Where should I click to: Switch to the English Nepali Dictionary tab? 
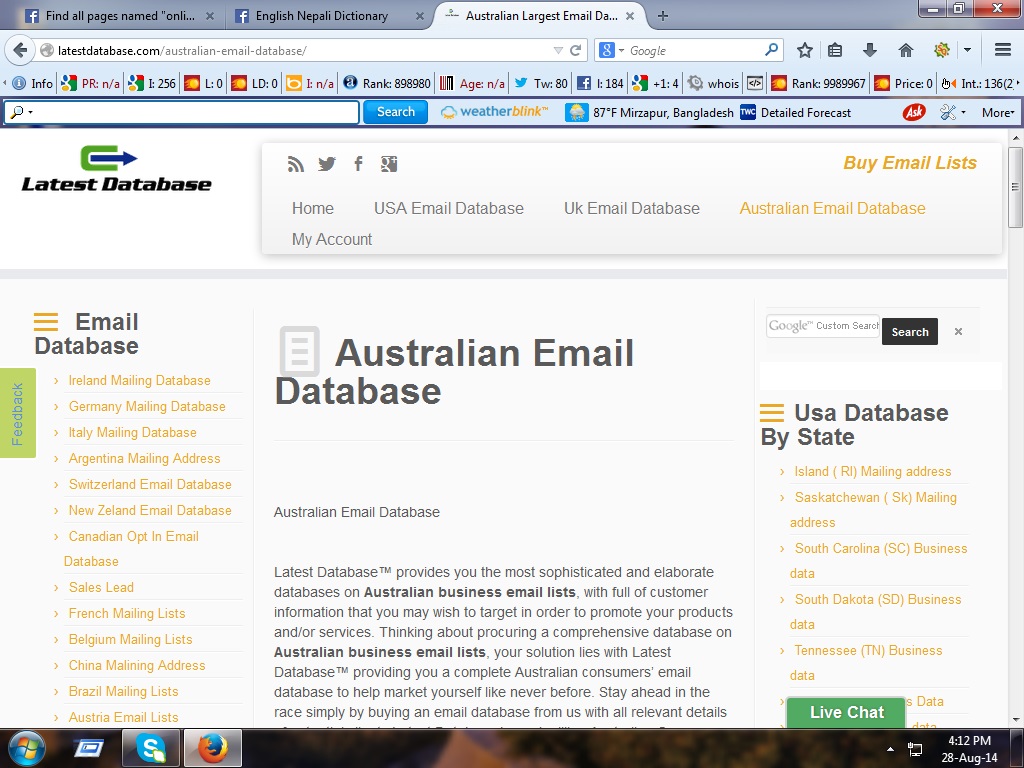coord(322,16)
